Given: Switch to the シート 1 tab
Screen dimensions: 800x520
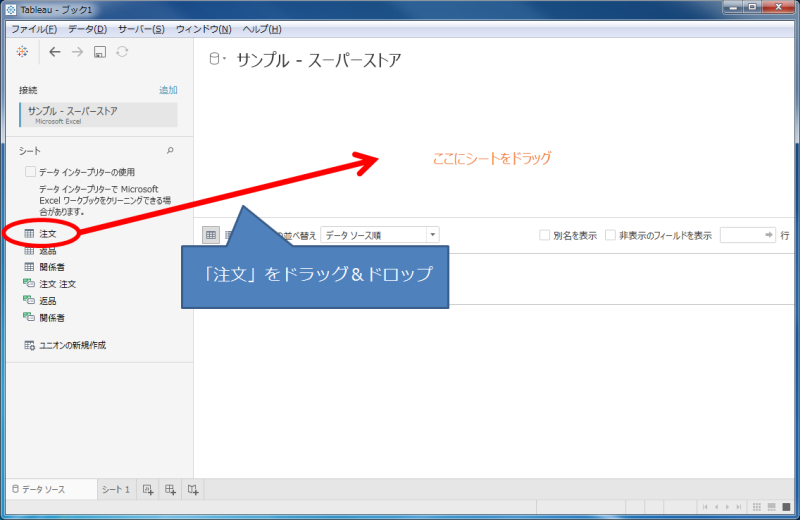Looking at the screenshot, I should click(116, 489).
